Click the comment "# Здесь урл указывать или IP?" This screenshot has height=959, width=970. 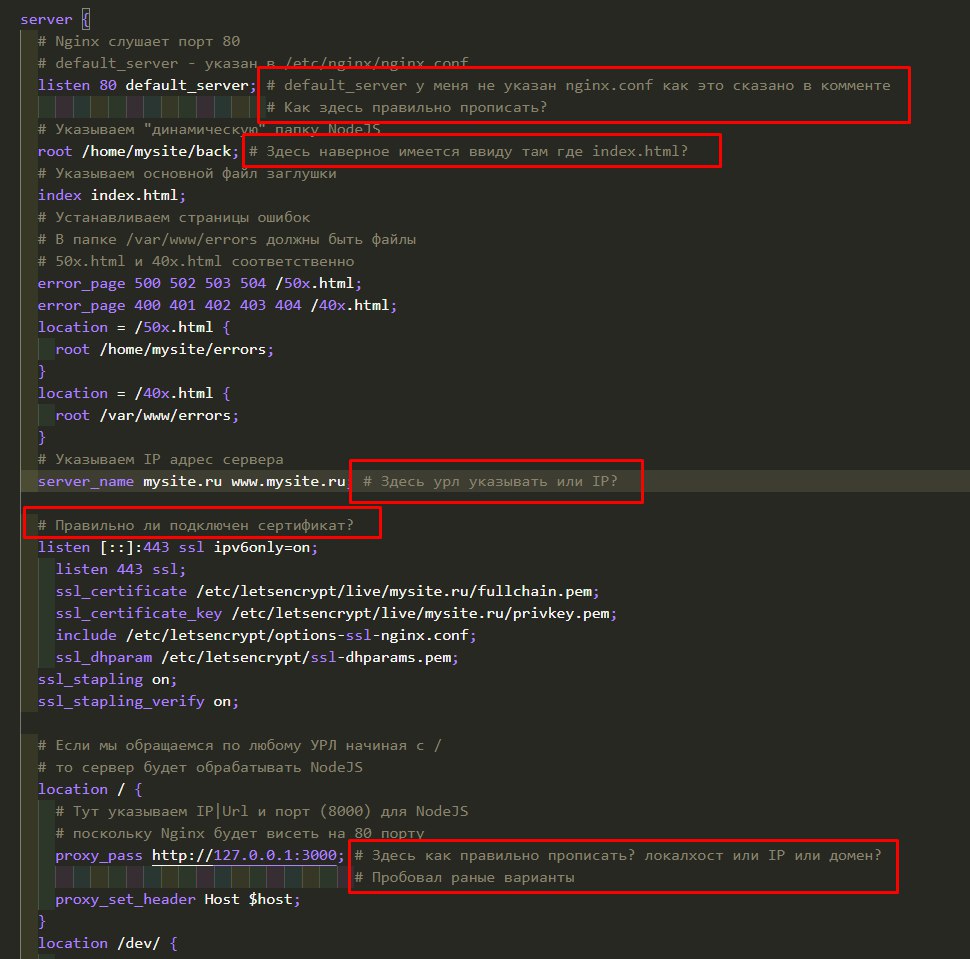490,481
